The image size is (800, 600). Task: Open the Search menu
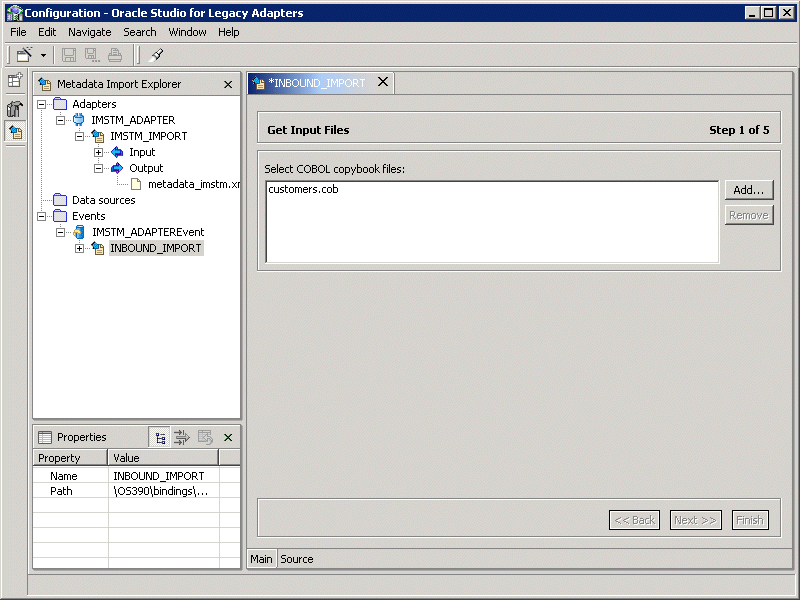pyautogui.click(x=140, y=32)
